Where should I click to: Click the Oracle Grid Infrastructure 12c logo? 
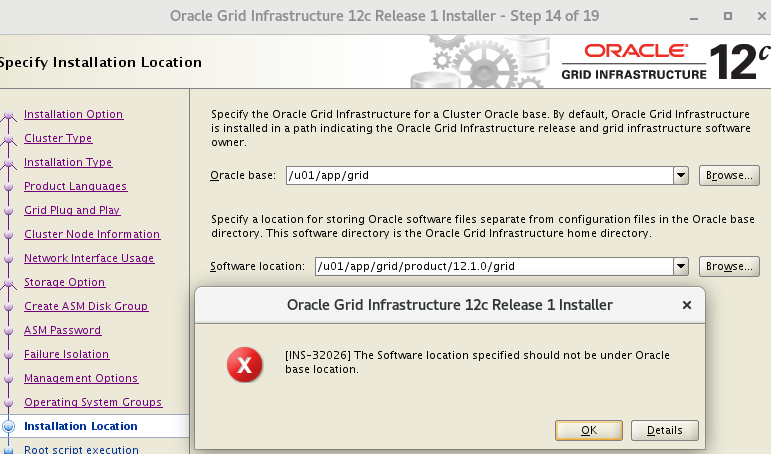point(661,61)
